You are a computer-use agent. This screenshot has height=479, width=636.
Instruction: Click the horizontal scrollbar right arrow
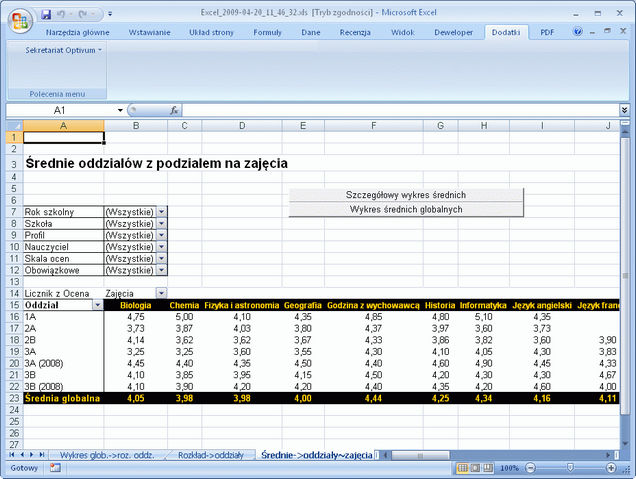click(608, 455)
